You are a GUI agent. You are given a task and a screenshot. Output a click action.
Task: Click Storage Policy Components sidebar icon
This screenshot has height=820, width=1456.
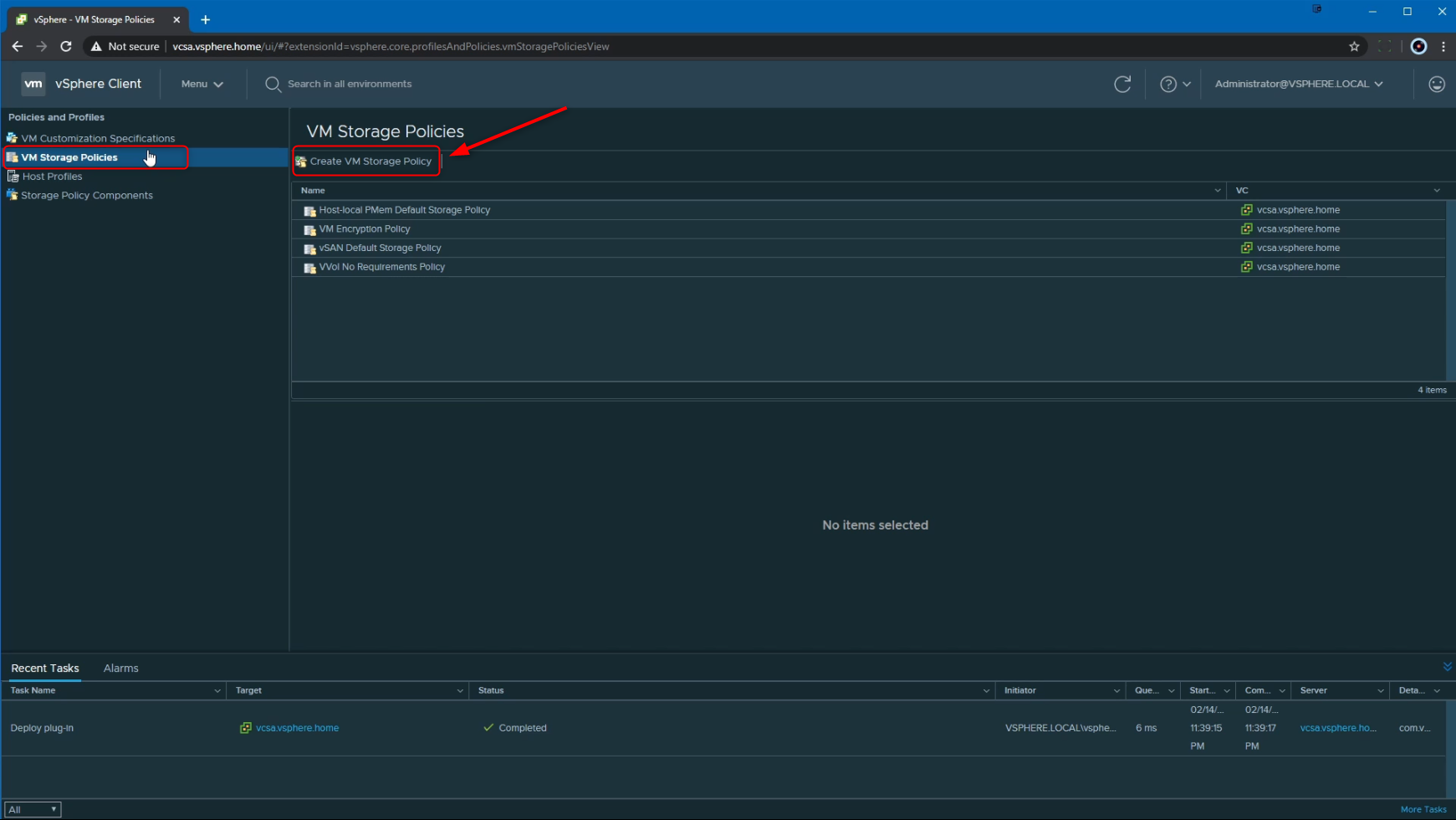13,195
